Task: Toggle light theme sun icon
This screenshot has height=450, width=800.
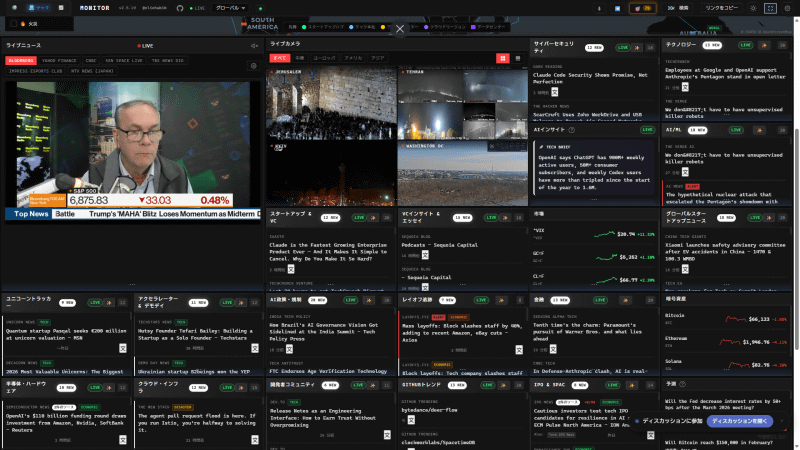Action: coord(753,8)
